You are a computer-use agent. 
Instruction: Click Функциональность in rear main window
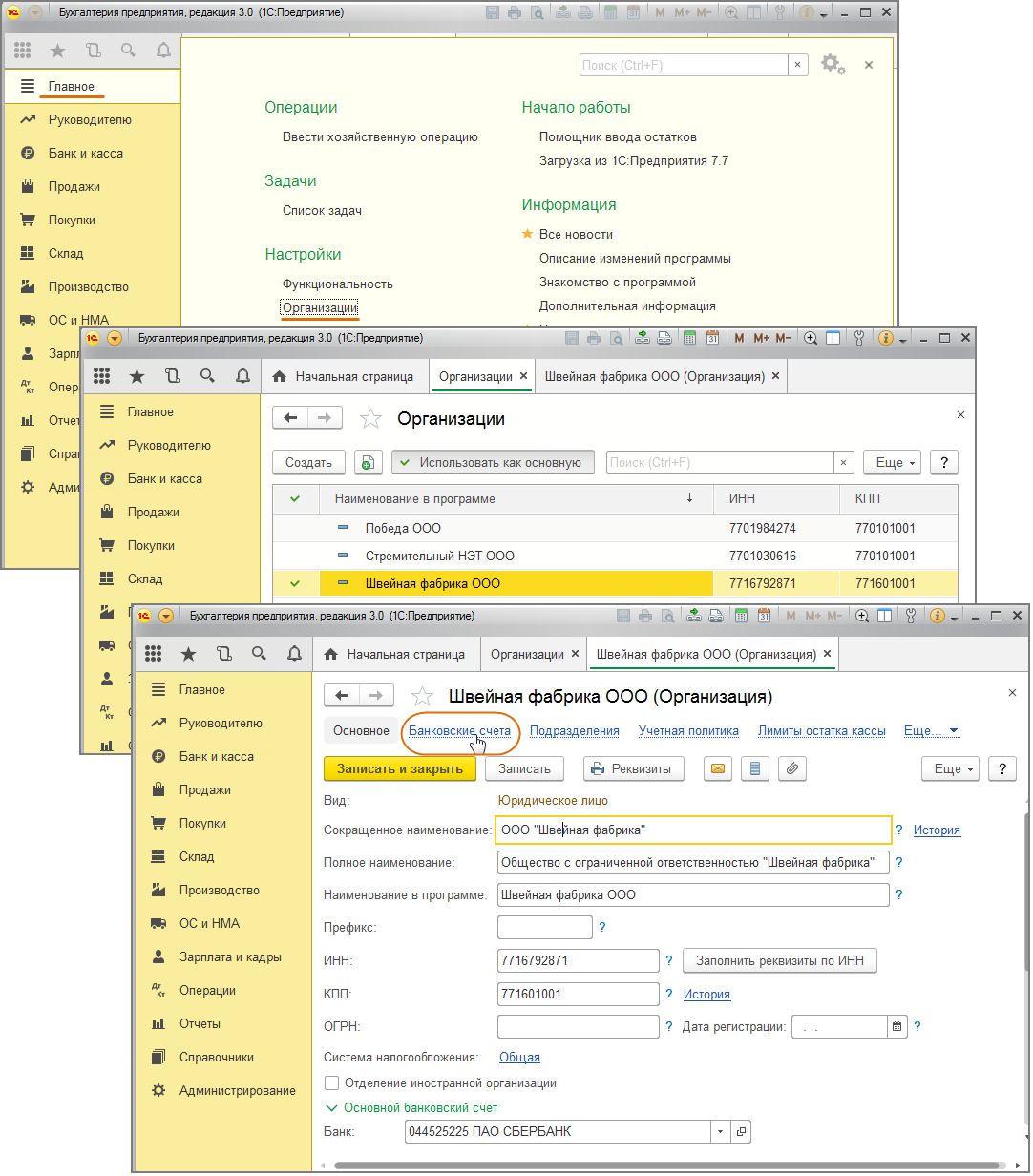pos(337,283)
